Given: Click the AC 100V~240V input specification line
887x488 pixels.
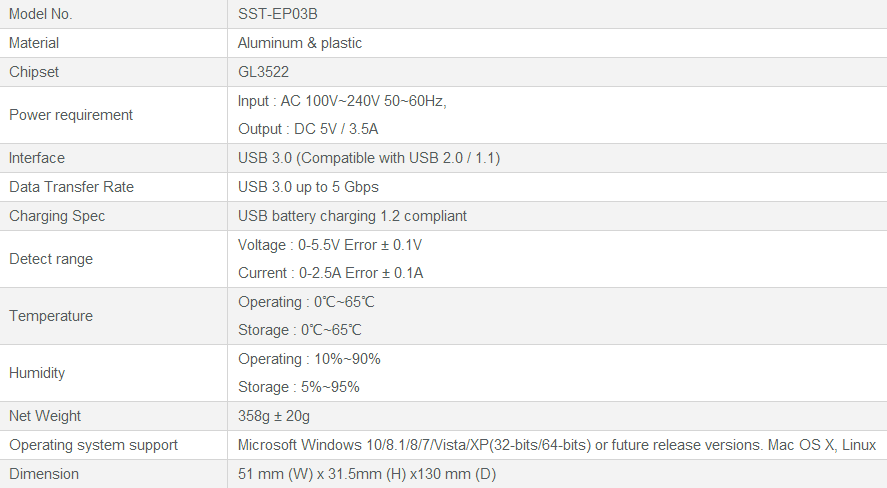Looking at the screenshot, I should click(342, 101).
